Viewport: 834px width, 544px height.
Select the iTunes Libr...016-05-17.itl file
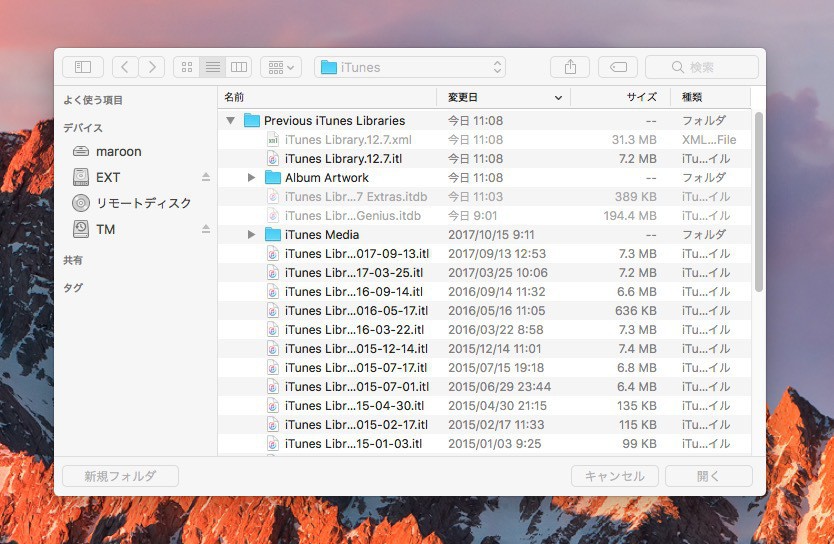tap(485, 311)
